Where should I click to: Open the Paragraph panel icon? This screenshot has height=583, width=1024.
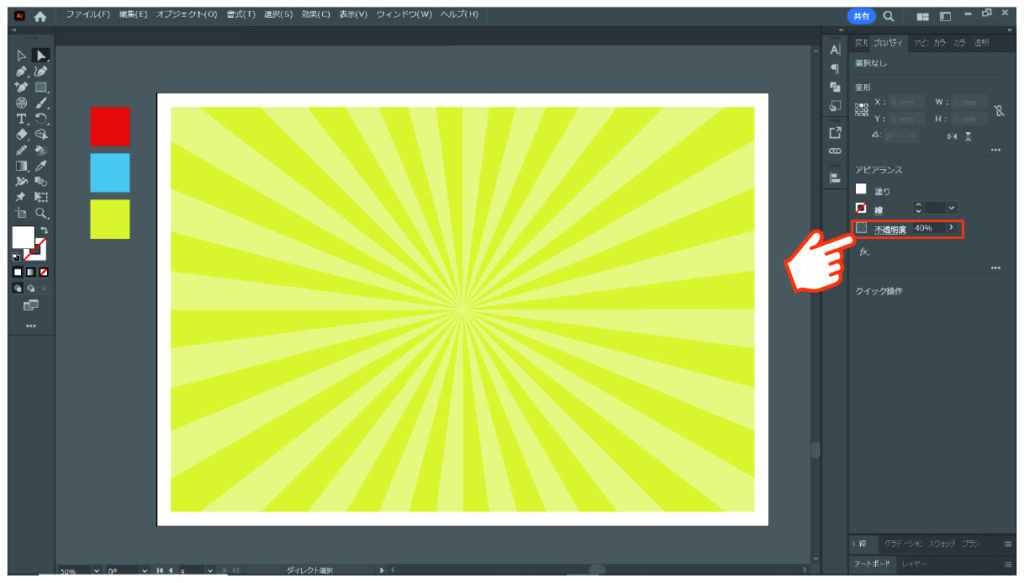[x=835, y=68]
